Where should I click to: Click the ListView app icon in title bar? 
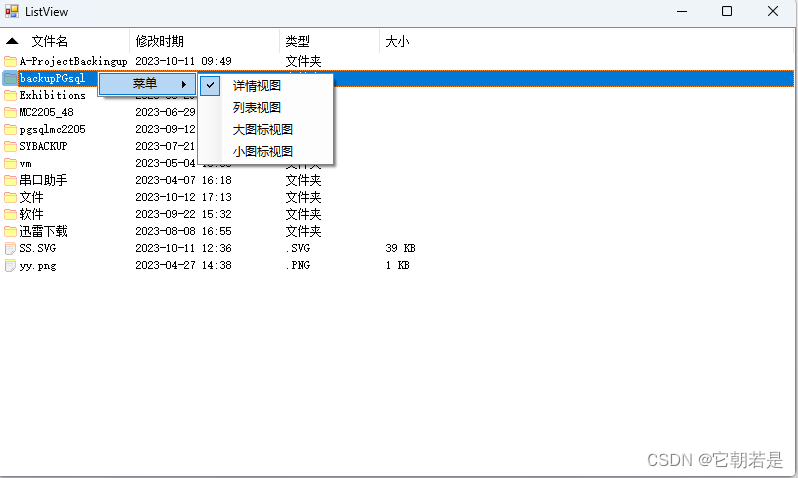pos(12,11)
